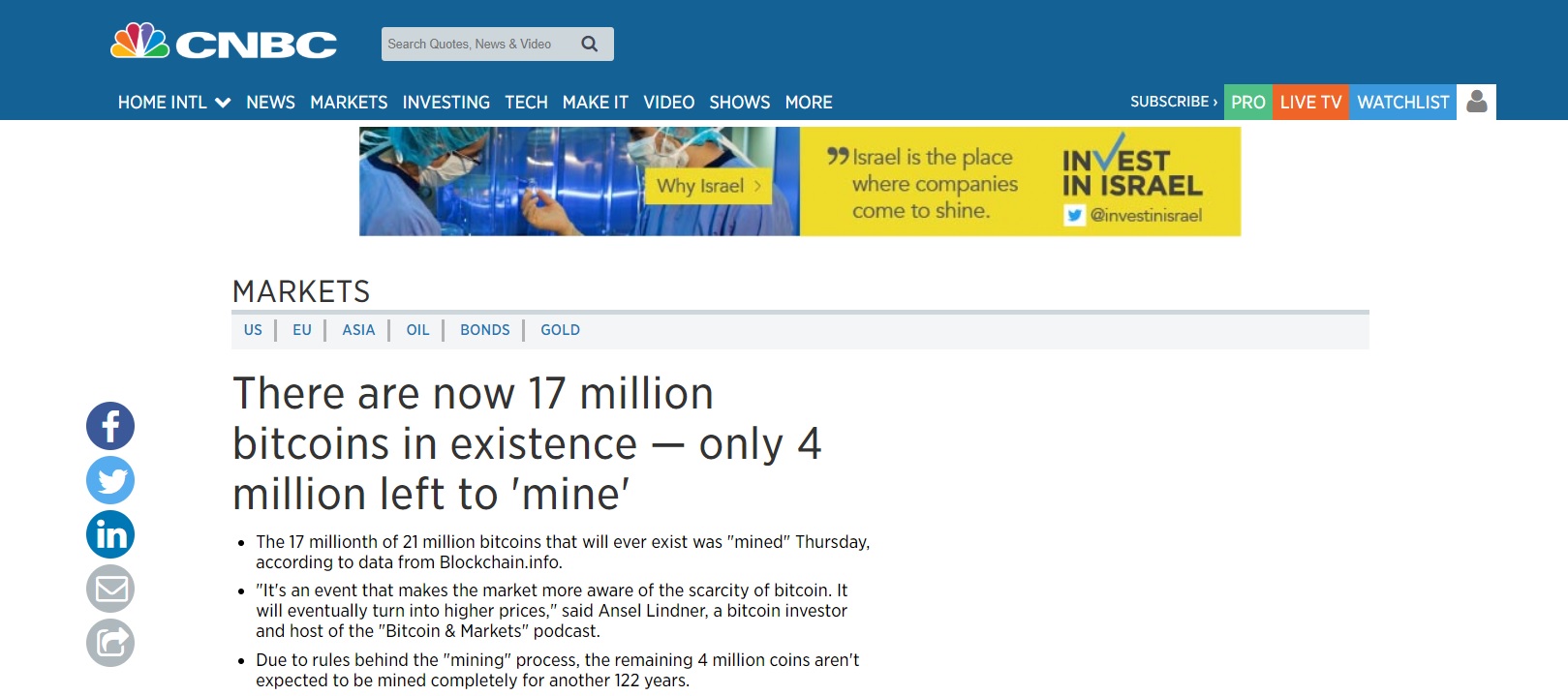Click the article headline about 17 million bitcoins
Viewport: 1568px width, 696px height.
528,443
